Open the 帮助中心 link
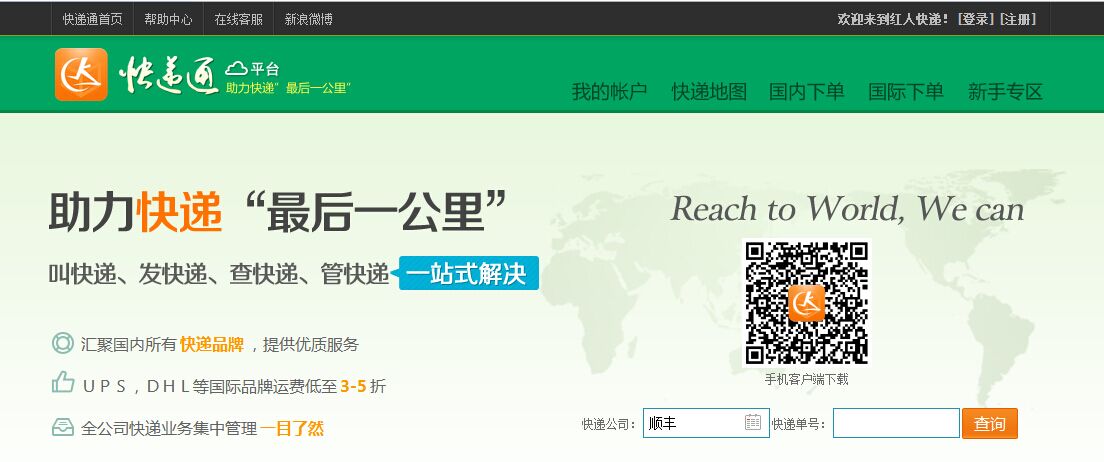This screenshot has width=1104, height=462. pyautogui.click(x=167, y=19)
